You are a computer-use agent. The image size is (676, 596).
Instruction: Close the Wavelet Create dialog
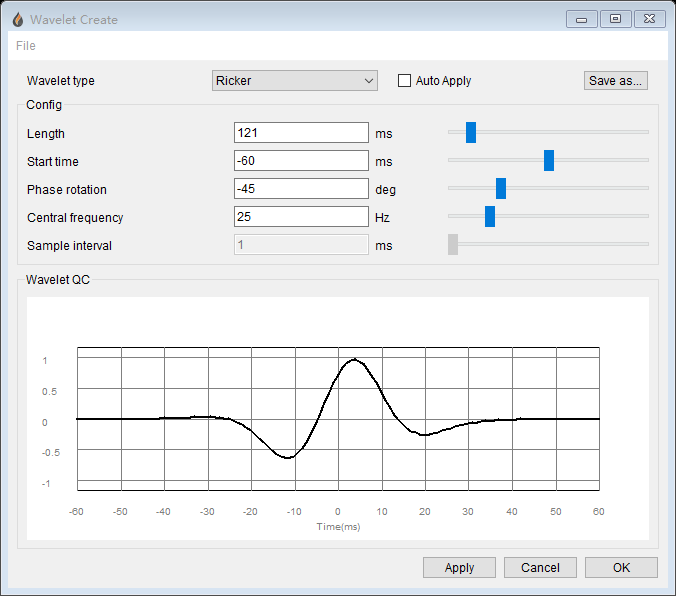tap(649, 18)
